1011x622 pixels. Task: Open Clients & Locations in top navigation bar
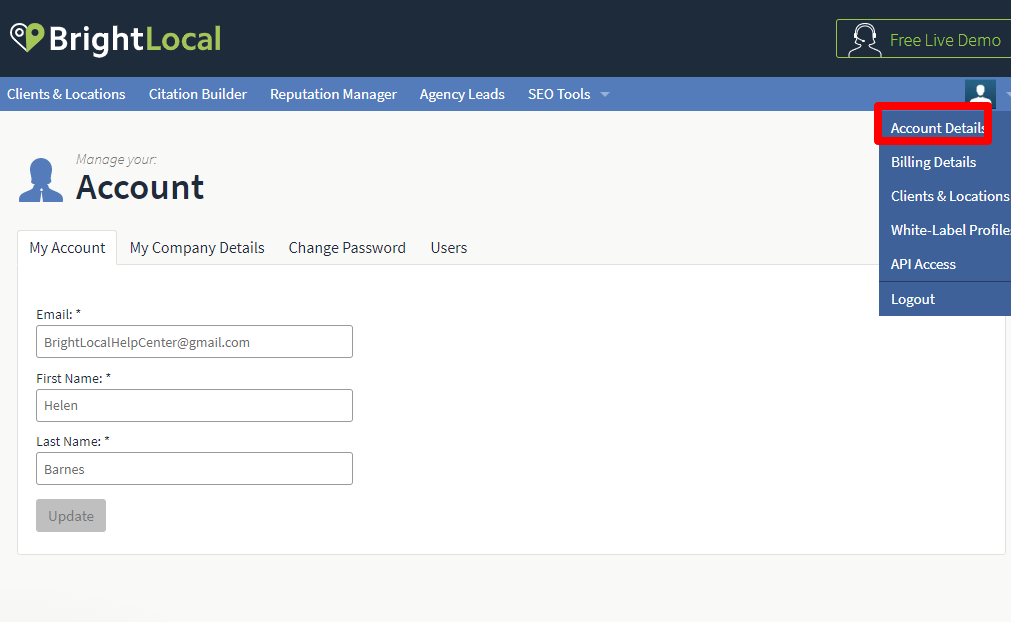66,94
